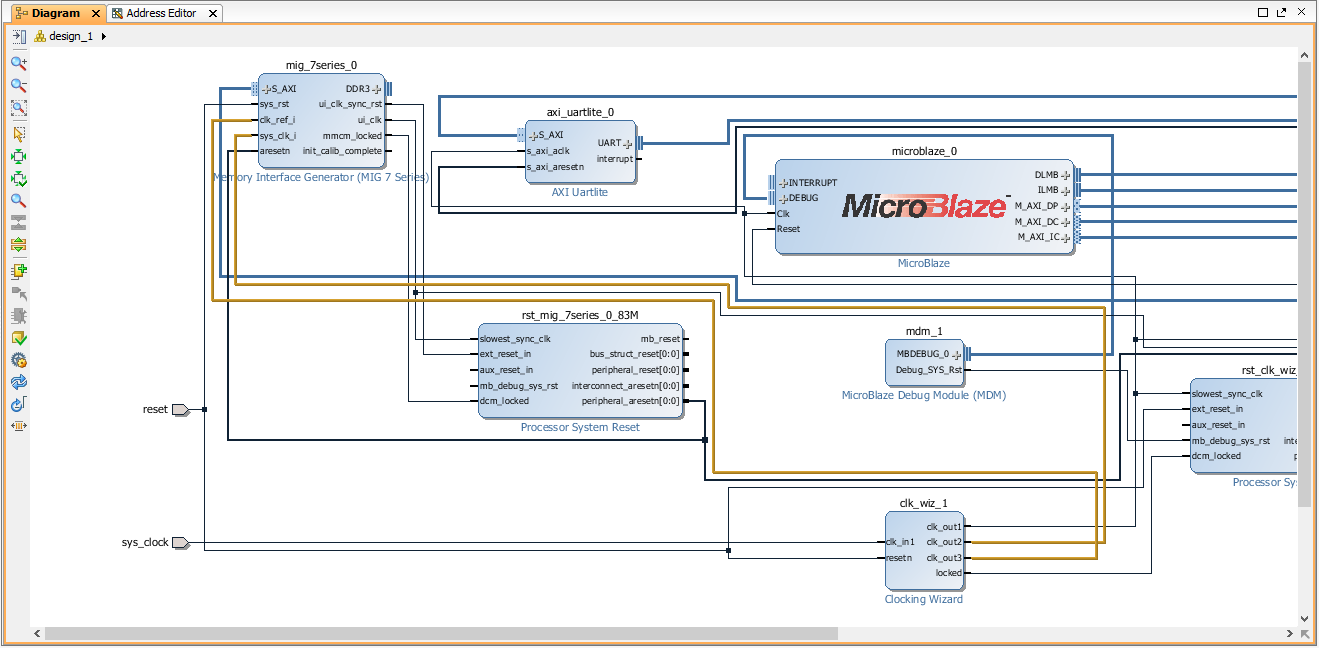
Task: Click the green arrows fit-to-box icon
Action: (x=18, y=156)
